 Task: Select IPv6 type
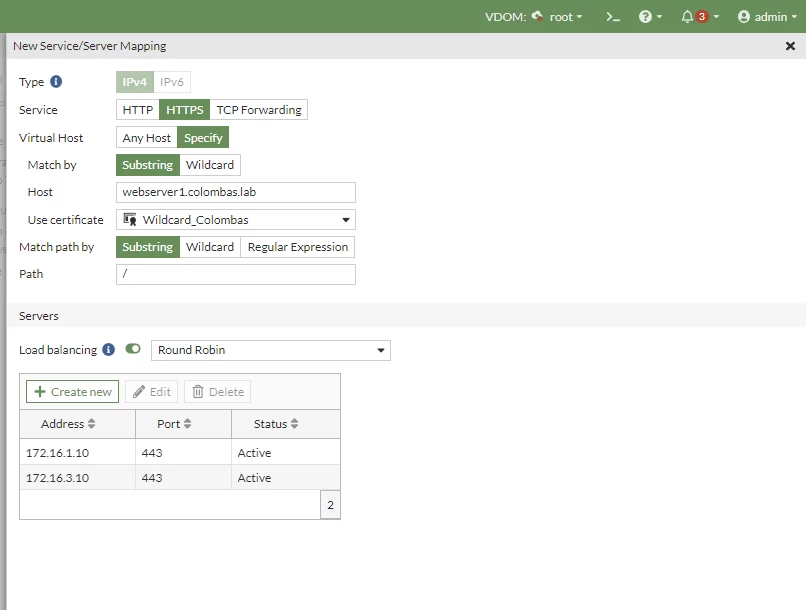(x=172, y=82)
